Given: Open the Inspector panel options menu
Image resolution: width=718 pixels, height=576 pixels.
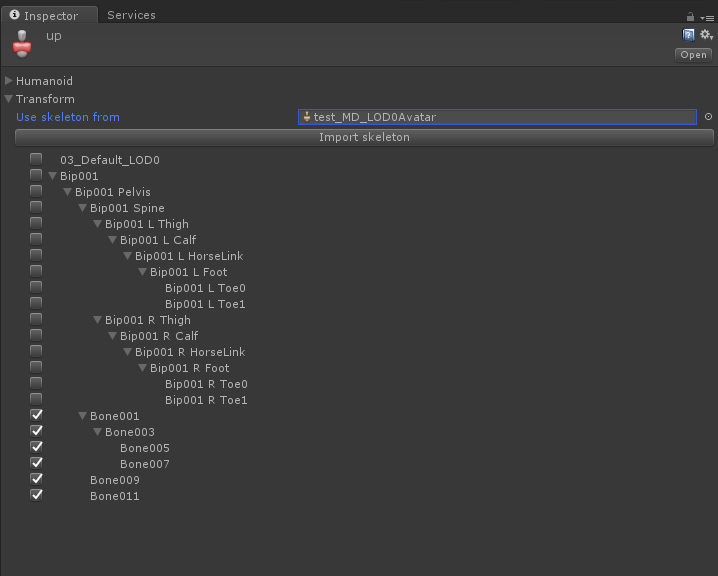Looking at the screenshot, I should point(707,18).
